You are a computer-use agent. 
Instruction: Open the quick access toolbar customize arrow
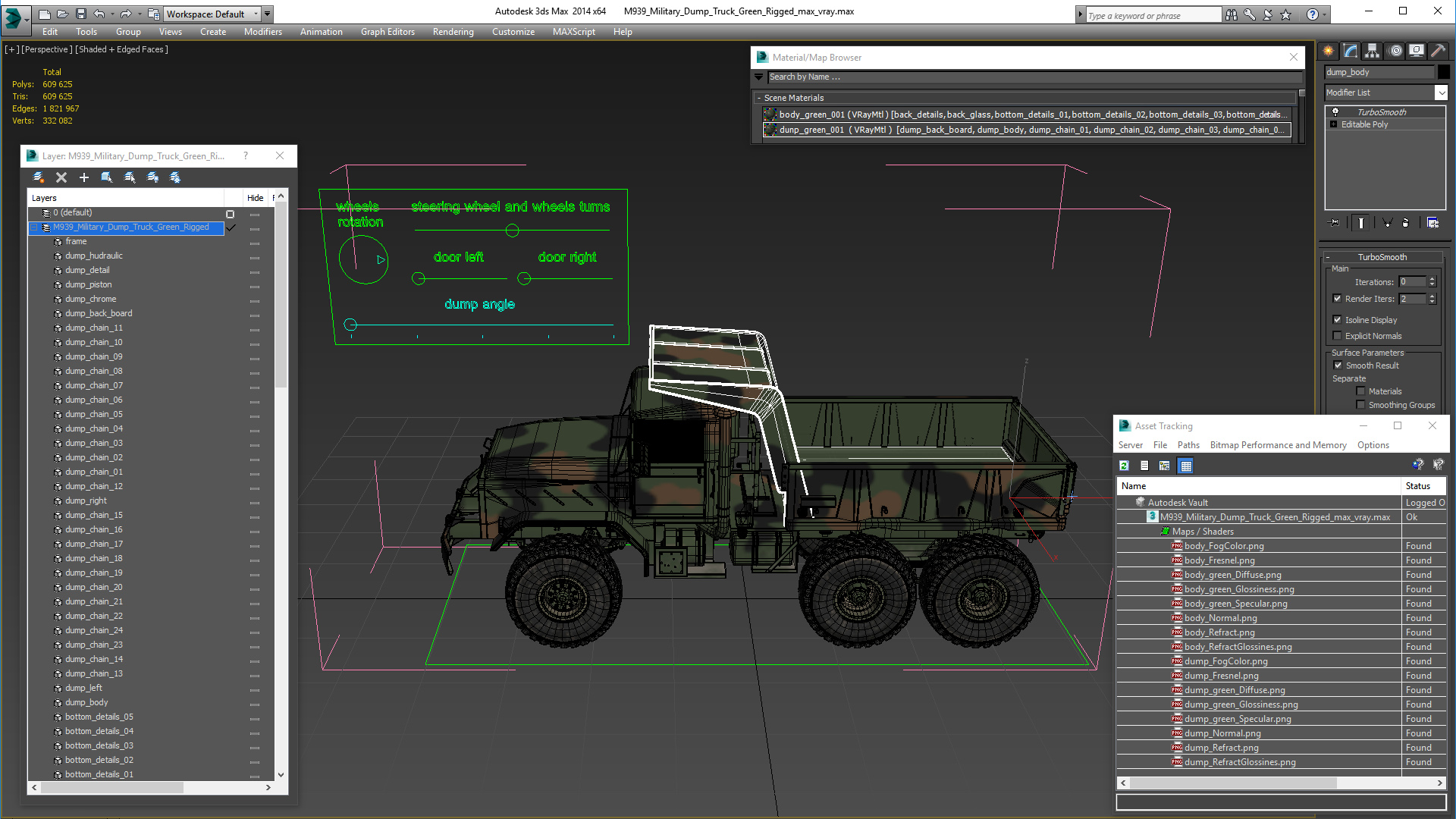pos(268,14)
